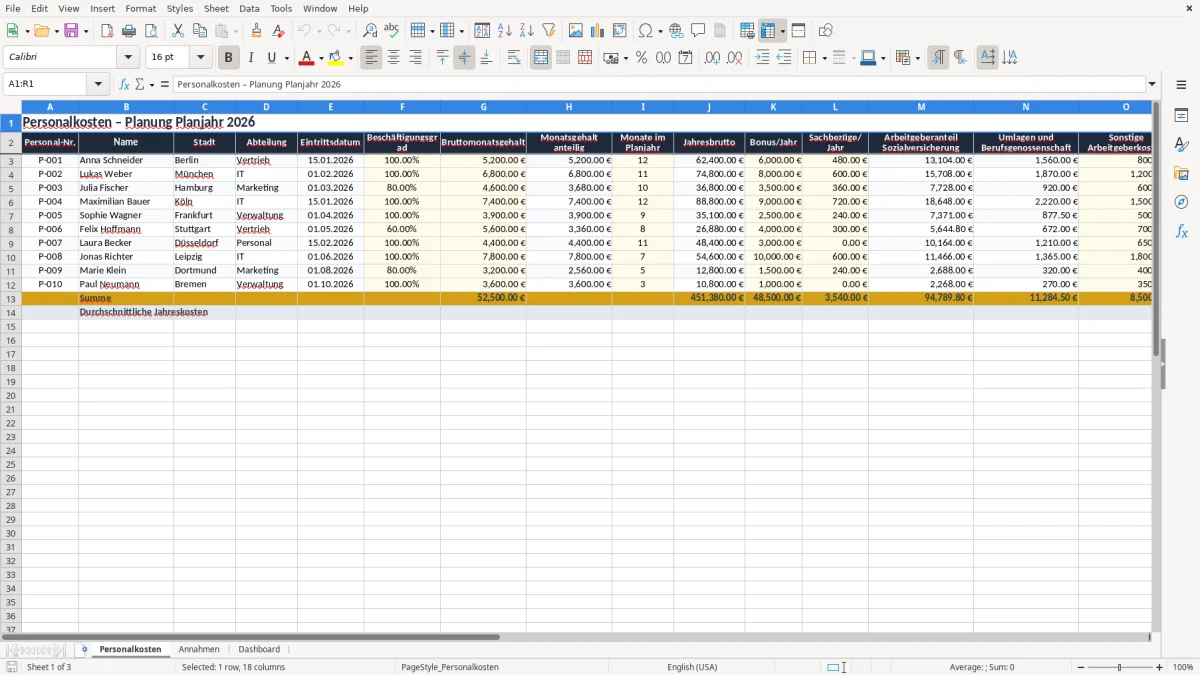Image resolution: width=1200 pixels, height=675 pixels.
Task: Open the borders dropdown arrow
Action: tap(823, 58)
